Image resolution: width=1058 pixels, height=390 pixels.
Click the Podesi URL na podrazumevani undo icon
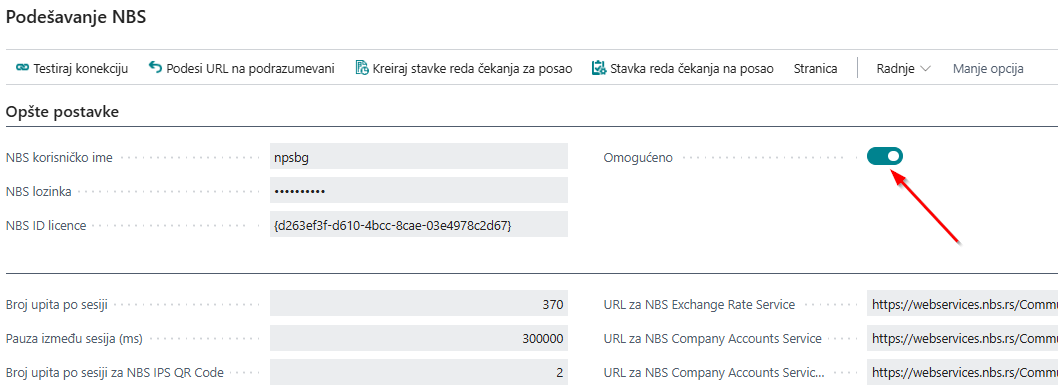pos(155,67)
